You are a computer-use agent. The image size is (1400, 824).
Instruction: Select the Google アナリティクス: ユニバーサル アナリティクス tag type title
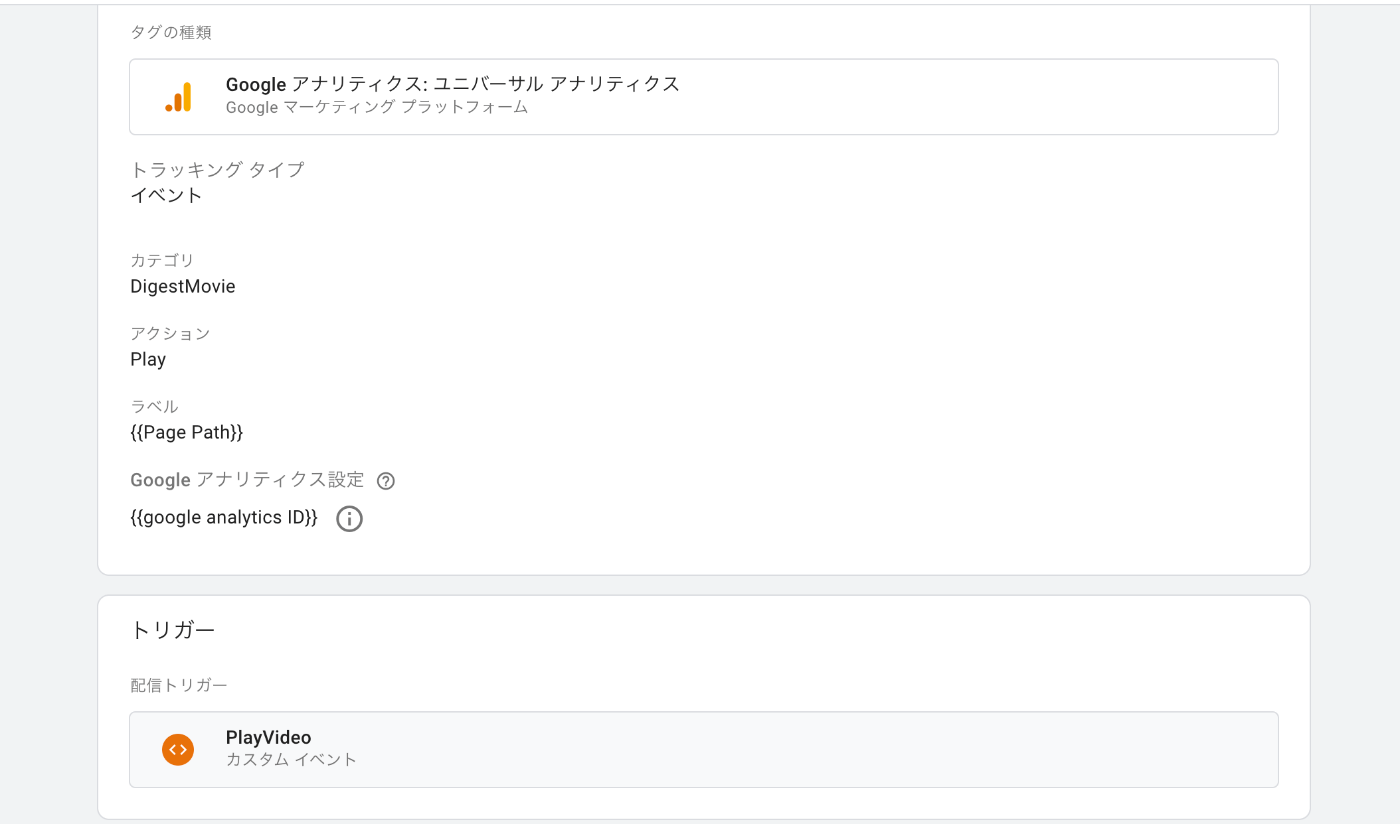[452, 84]
